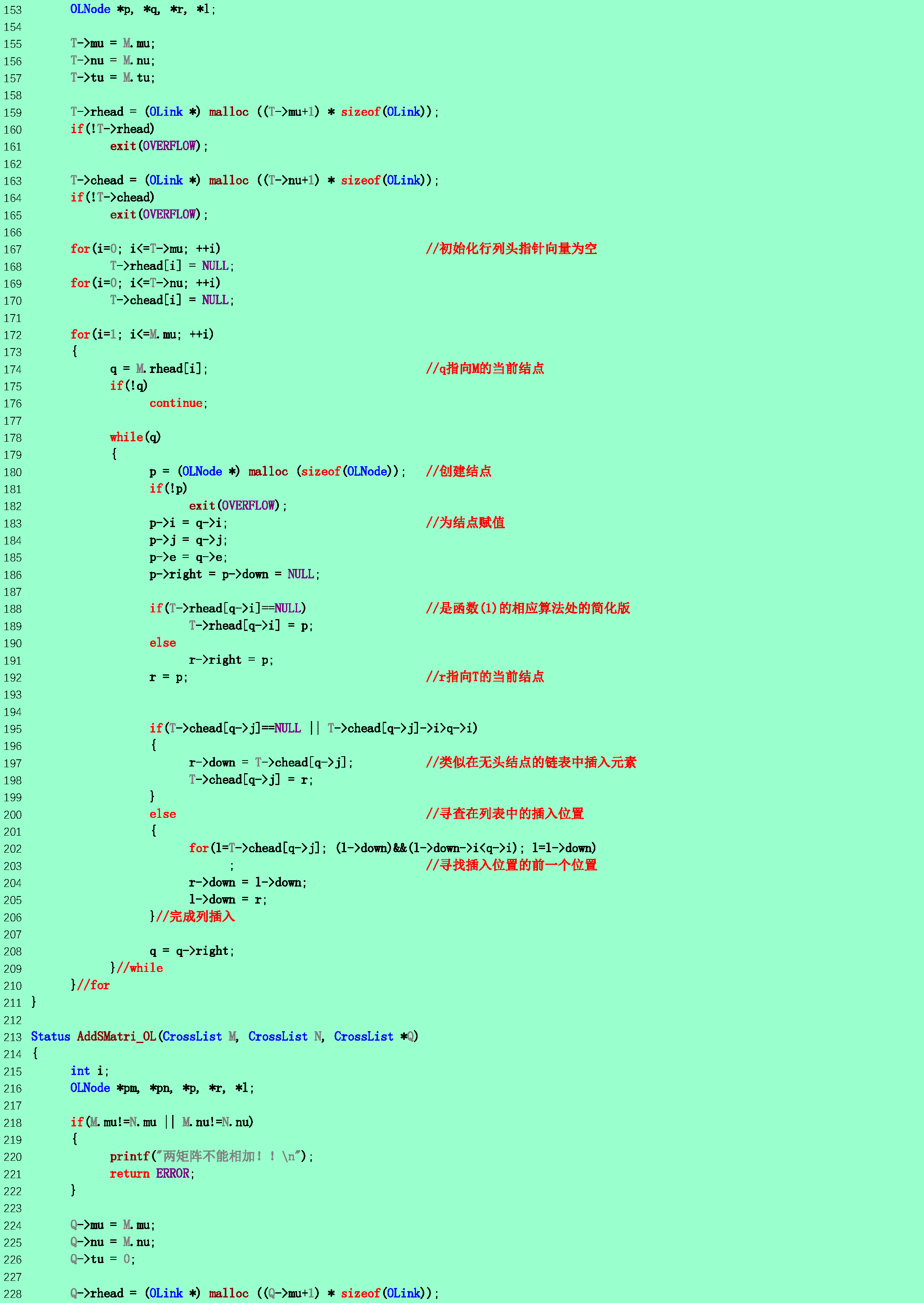Click comment '//创建结点'
This screenshot has height=1303, width=924.
coord(459,471)
